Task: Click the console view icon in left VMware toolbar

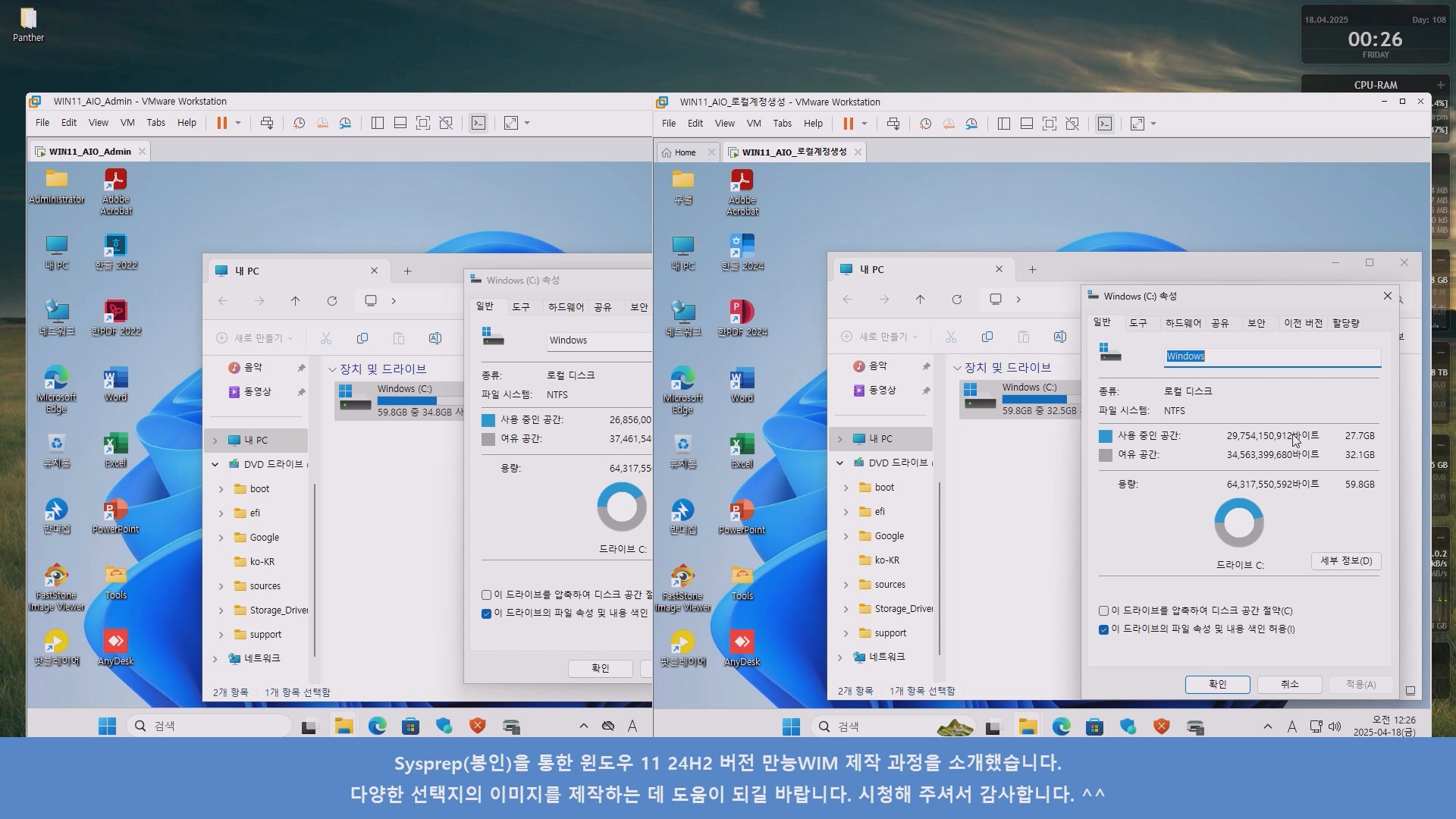Action: [479, 123]
